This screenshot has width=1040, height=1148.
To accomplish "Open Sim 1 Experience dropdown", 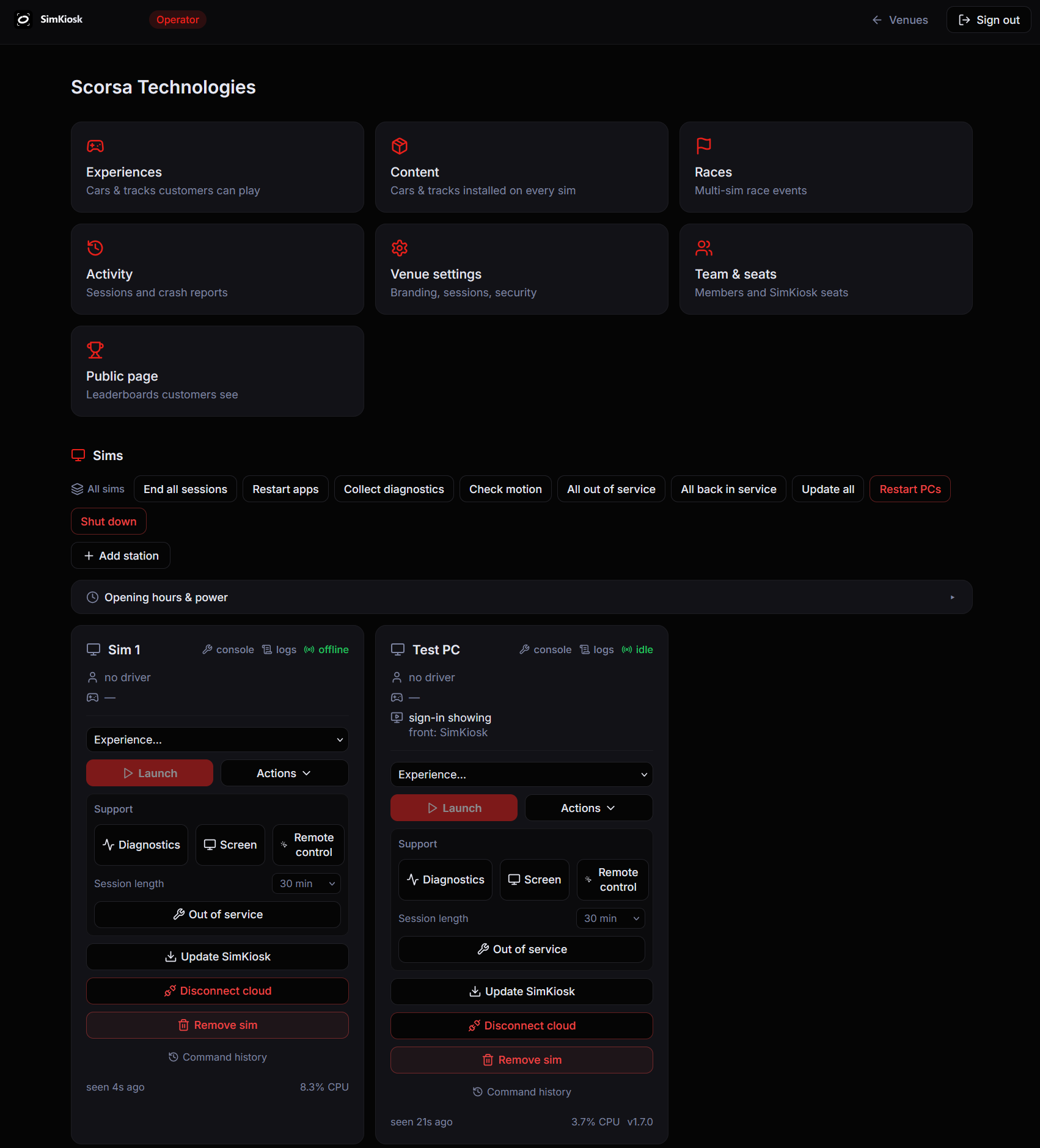I will (218, 740).
